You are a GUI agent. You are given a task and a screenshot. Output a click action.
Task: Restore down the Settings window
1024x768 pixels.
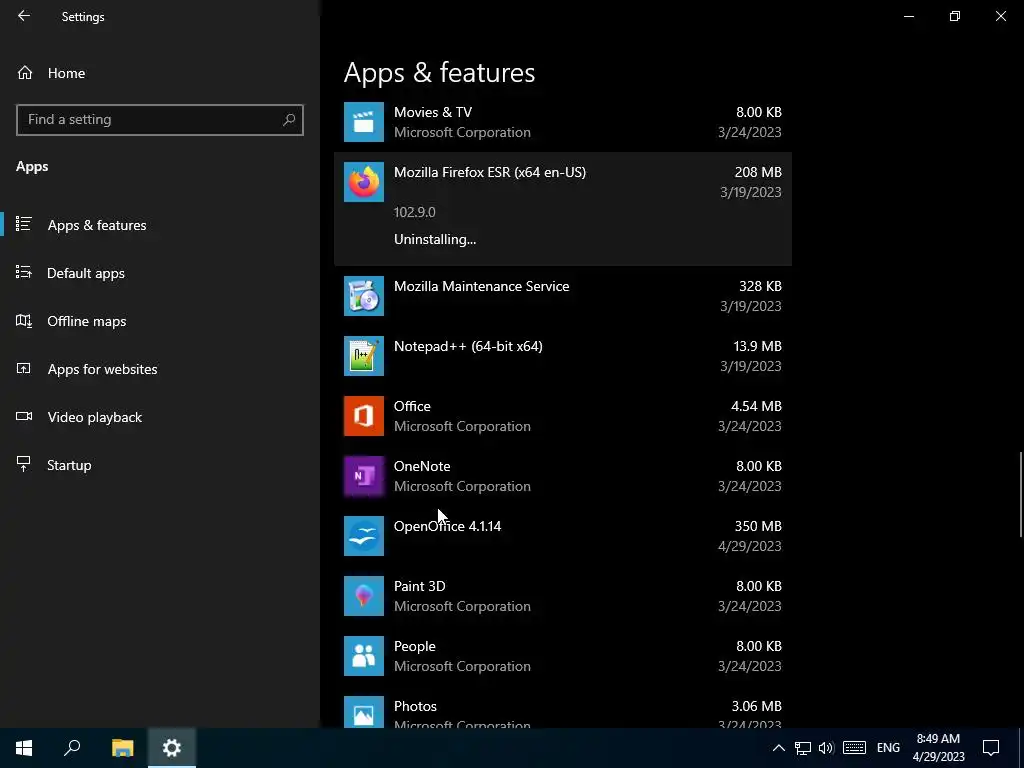coord(955,16)
